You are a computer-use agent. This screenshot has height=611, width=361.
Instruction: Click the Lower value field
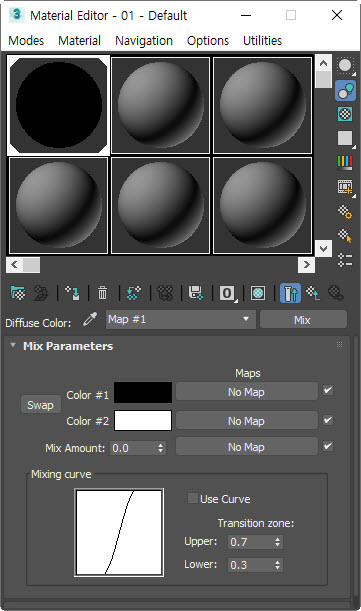[251, 565]
